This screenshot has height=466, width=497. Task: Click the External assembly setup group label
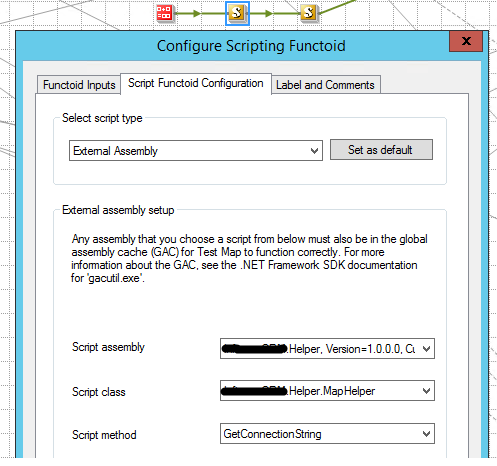click(x=118, y=210)
